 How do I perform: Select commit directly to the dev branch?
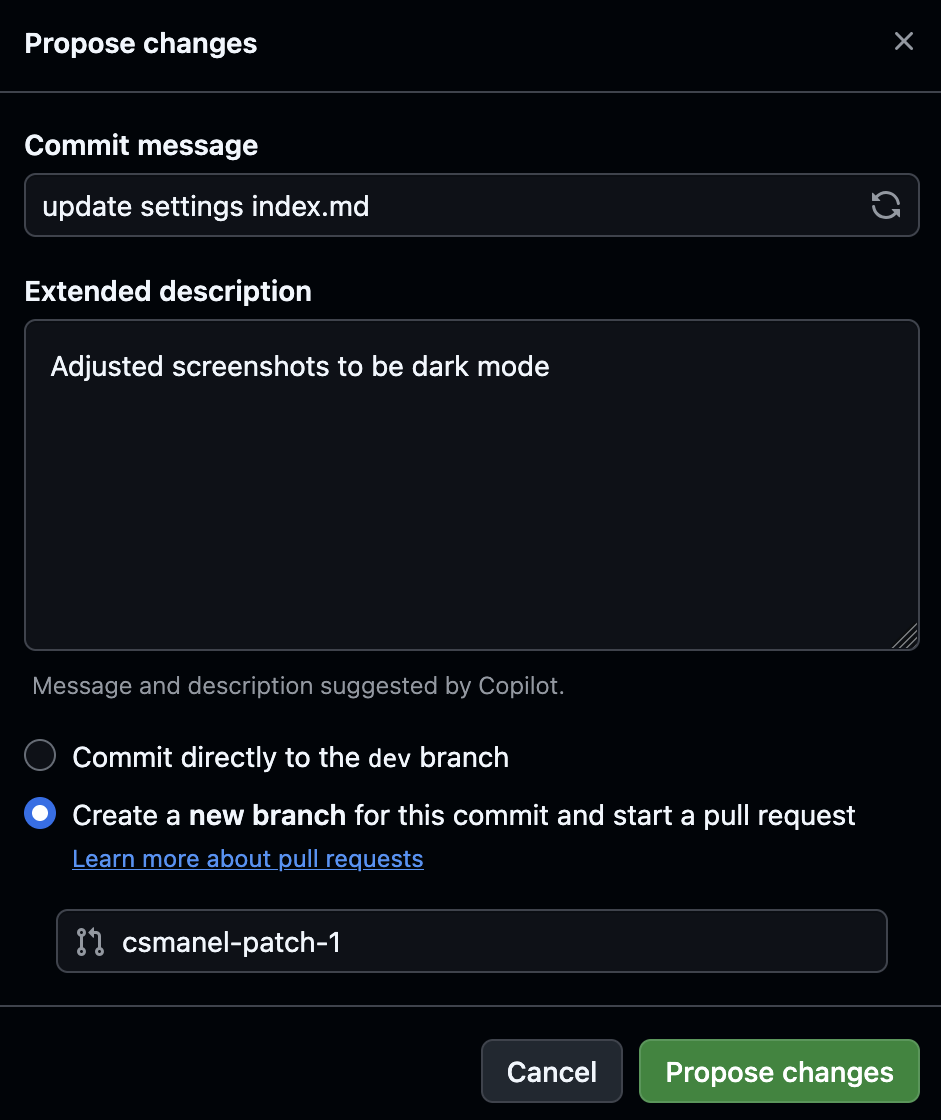tap(40, 755)
